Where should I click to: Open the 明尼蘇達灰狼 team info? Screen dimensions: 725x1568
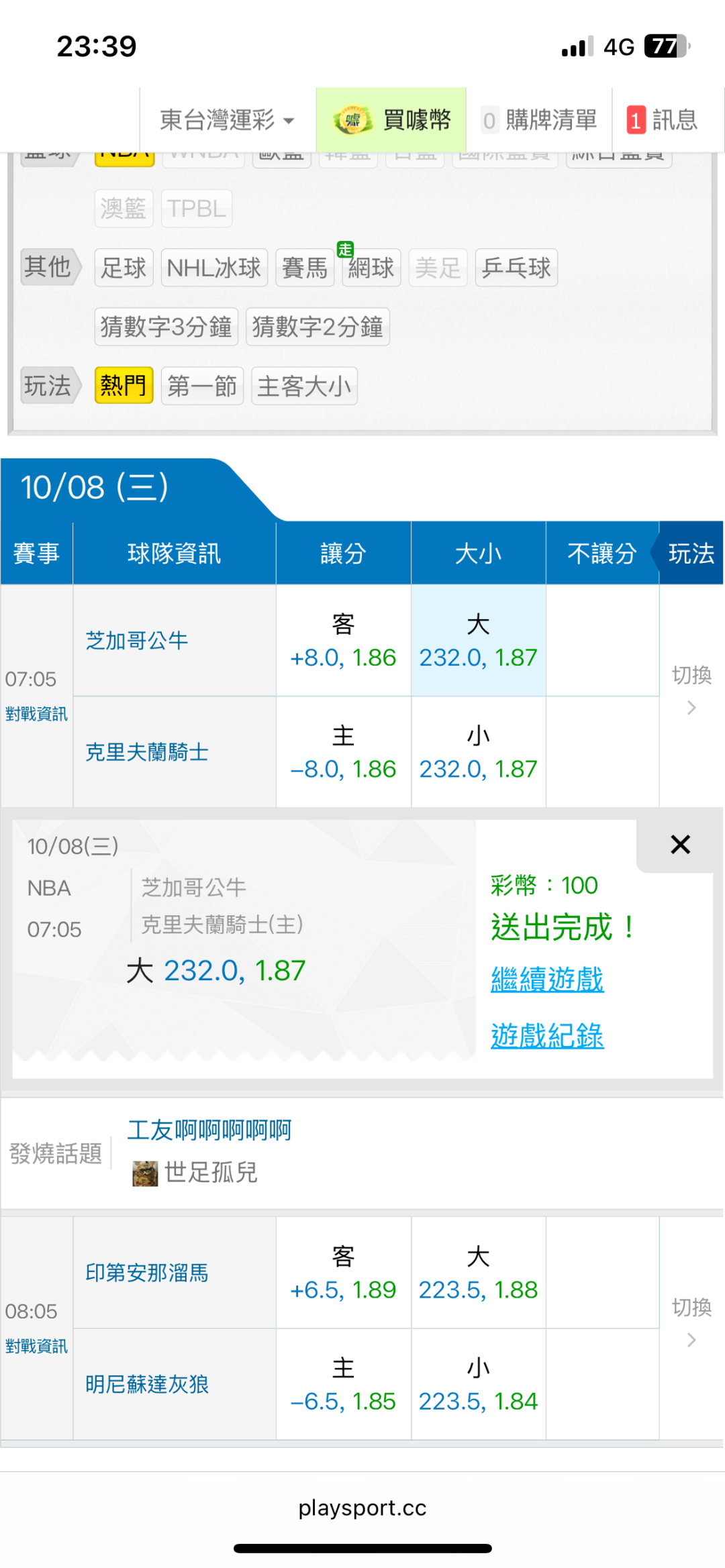point(147,1384)
